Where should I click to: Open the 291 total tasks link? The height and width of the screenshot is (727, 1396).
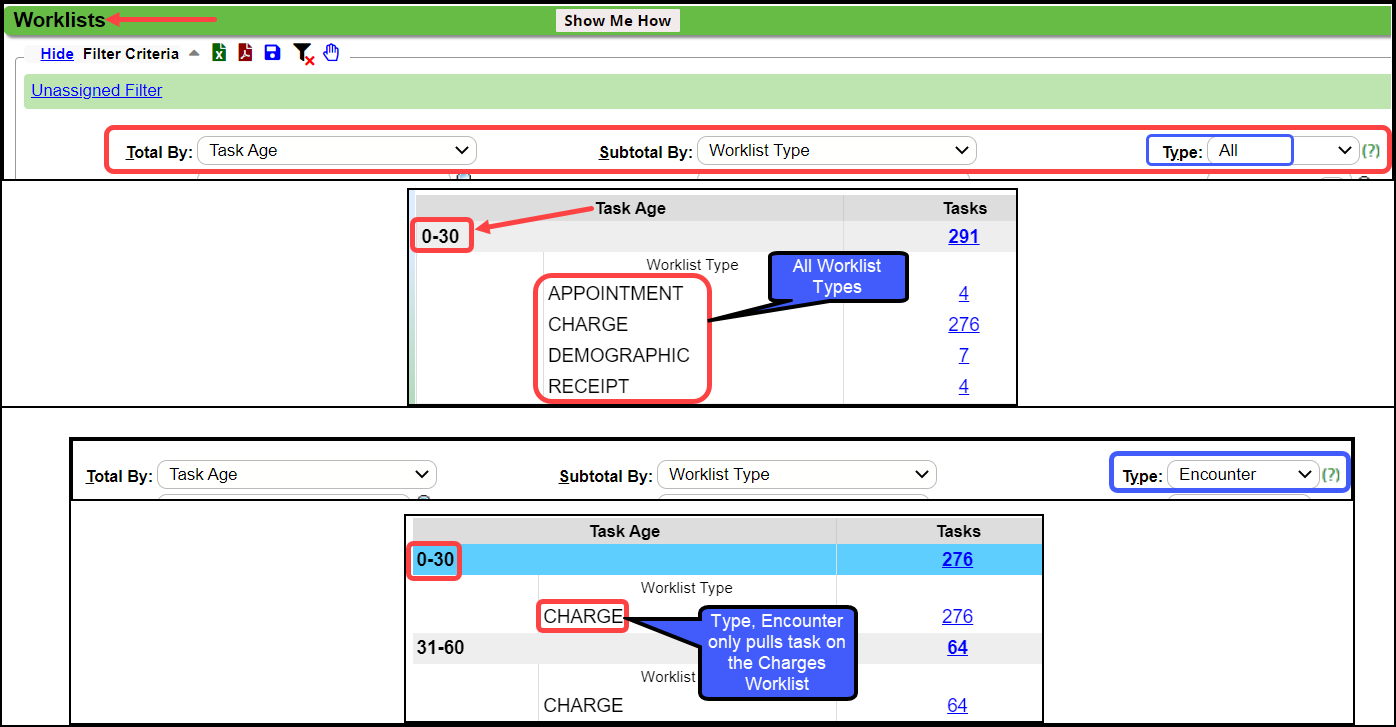963,236
